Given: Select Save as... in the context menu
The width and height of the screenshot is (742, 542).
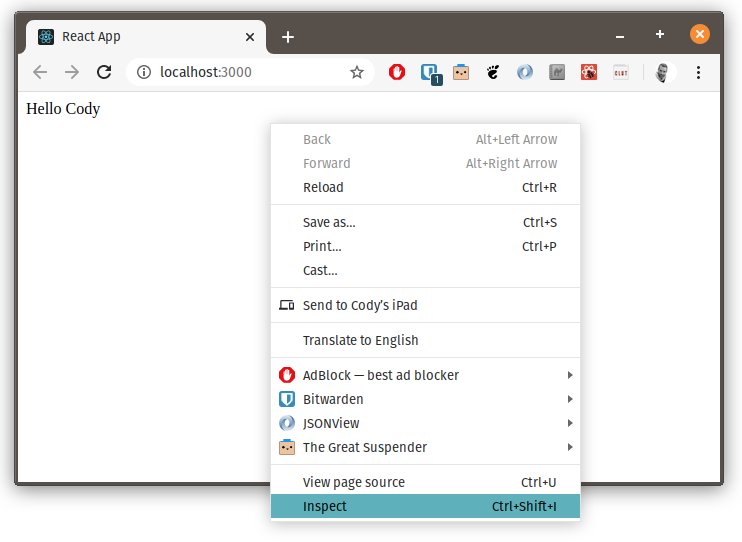Looking at the screenshot, I should tap(329, 222).
